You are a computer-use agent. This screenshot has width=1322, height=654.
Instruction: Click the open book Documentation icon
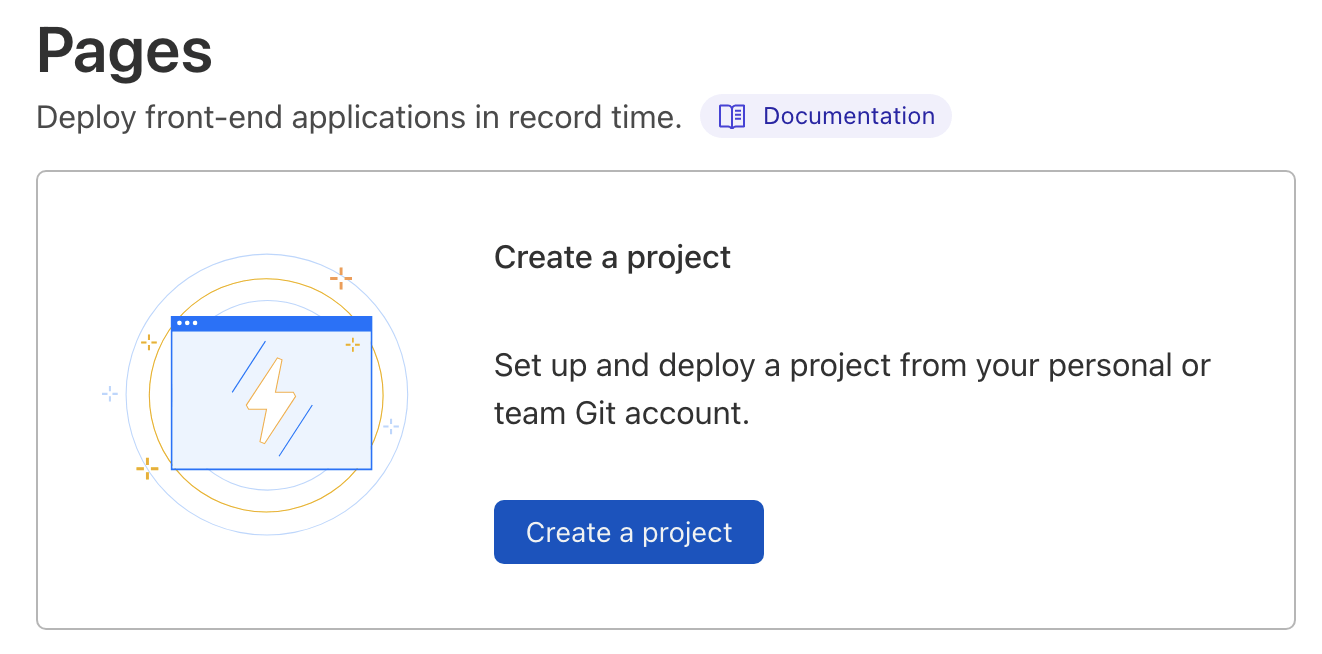point(730,116)
